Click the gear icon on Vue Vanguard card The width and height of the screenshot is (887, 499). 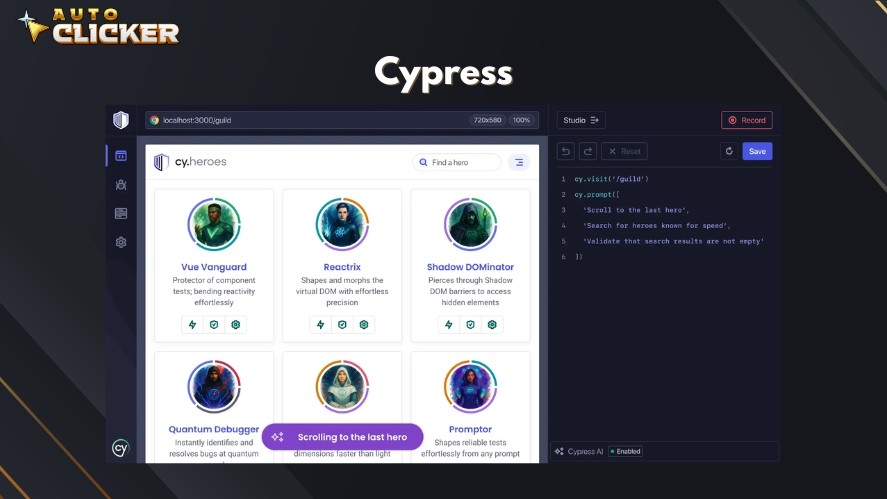pos(236,325)
